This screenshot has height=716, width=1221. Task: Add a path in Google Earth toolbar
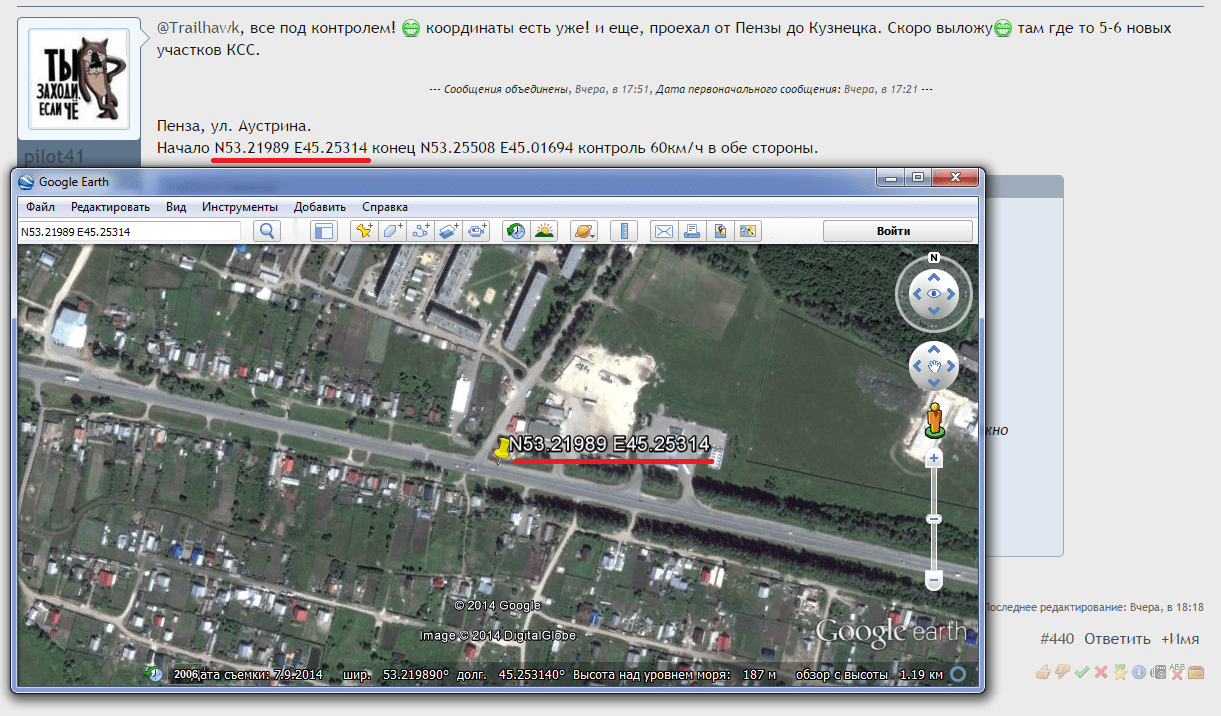click(x=421, y=231)
